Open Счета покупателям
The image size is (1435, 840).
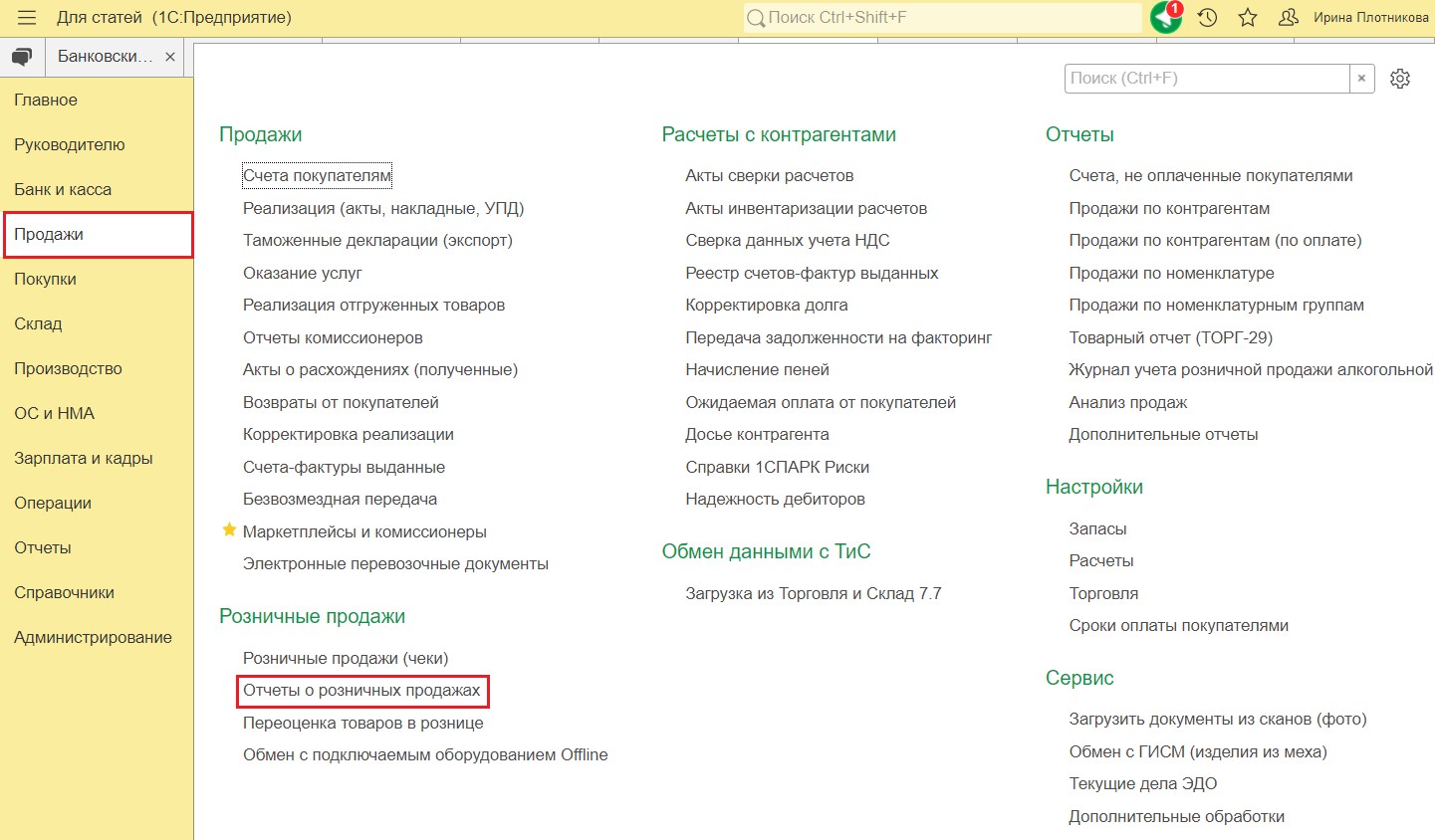coord(318,176)
